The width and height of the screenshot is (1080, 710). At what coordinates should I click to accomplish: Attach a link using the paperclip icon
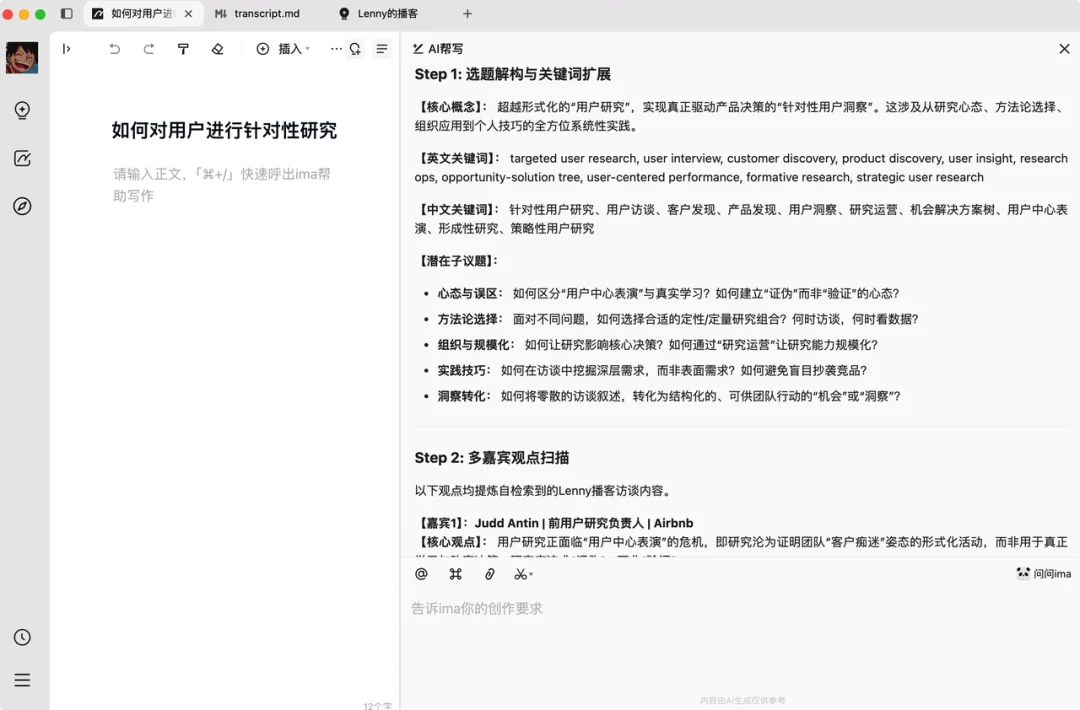489,573
